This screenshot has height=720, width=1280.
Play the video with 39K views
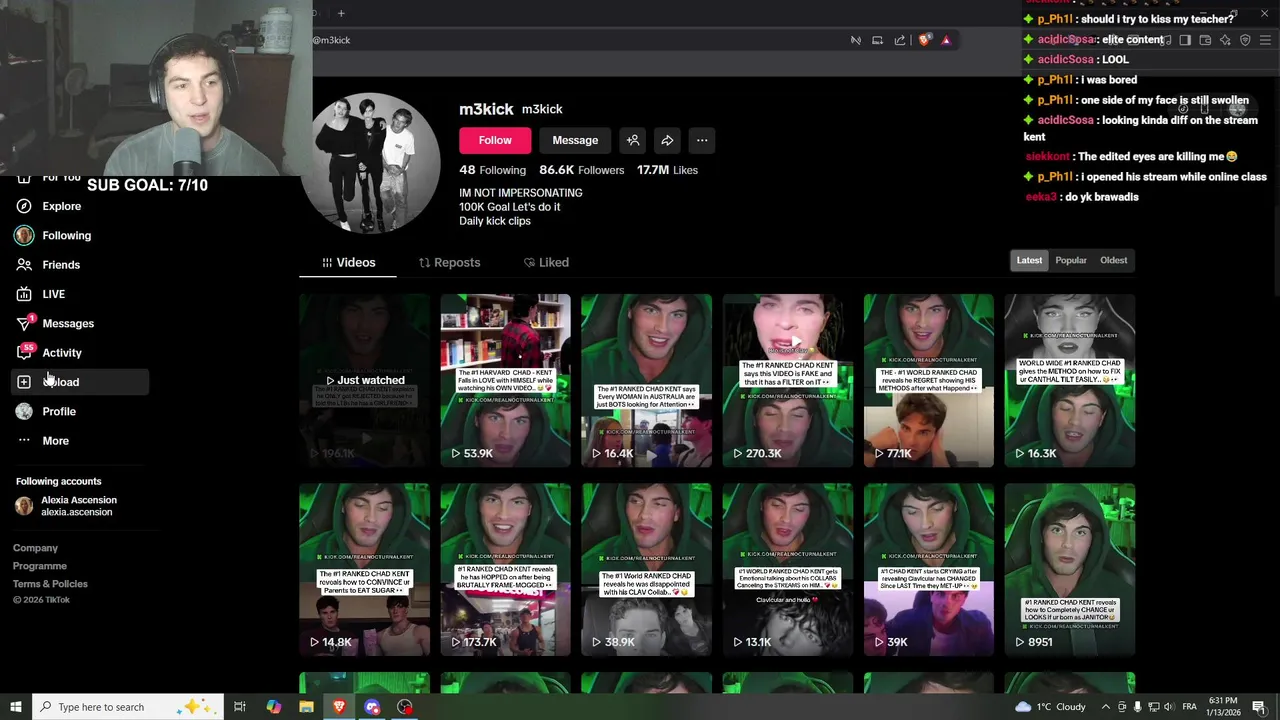tap(928, 570)
